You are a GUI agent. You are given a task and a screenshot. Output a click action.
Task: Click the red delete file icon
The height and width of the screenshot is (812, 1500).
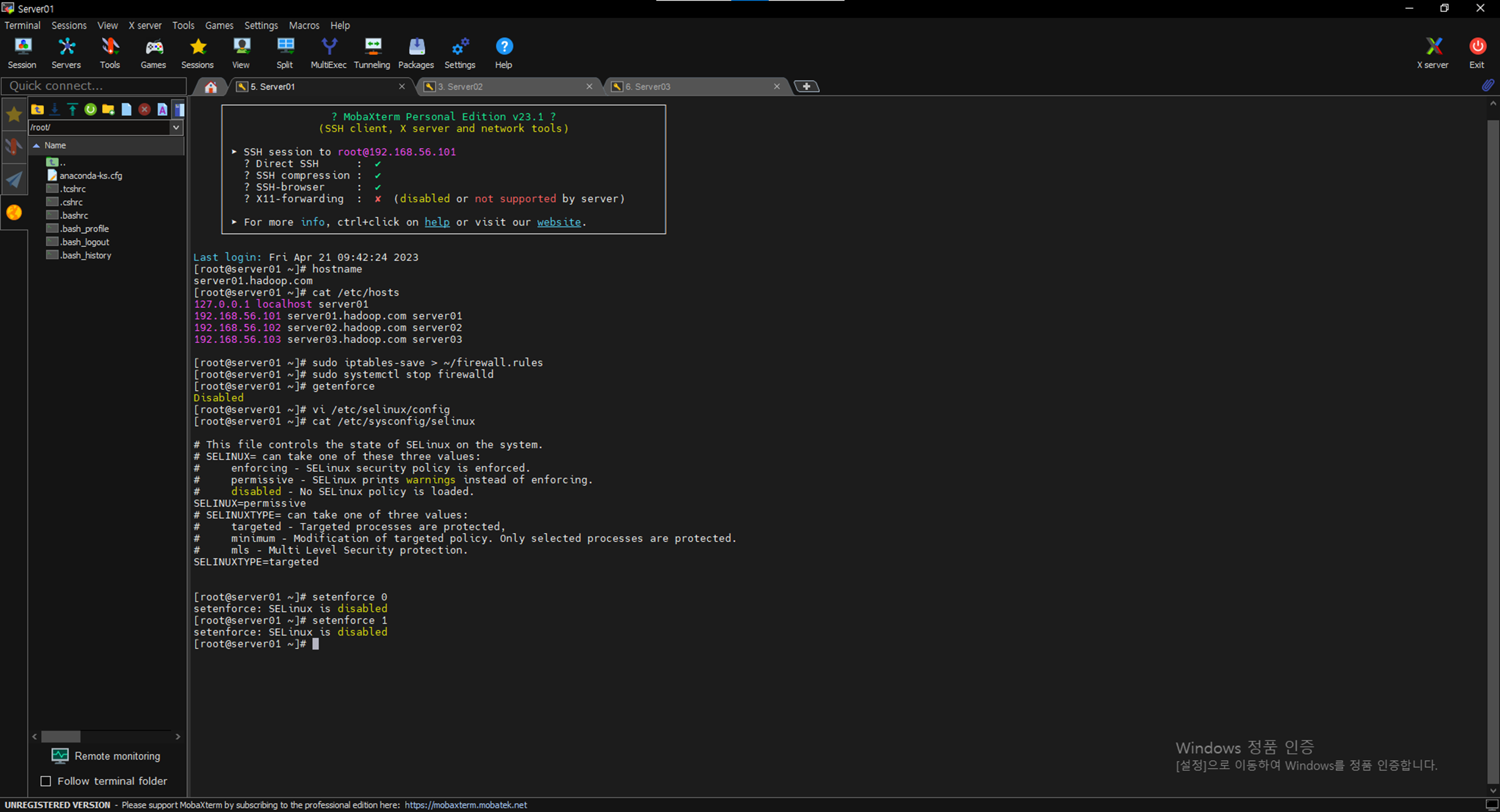[144, 109]
